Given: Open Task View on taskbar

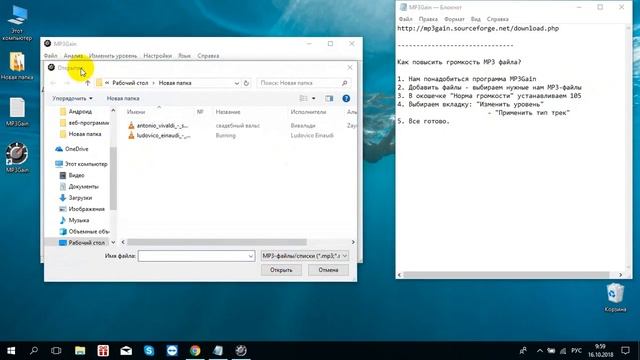Looking at the screenshot, I should (56, 351).
